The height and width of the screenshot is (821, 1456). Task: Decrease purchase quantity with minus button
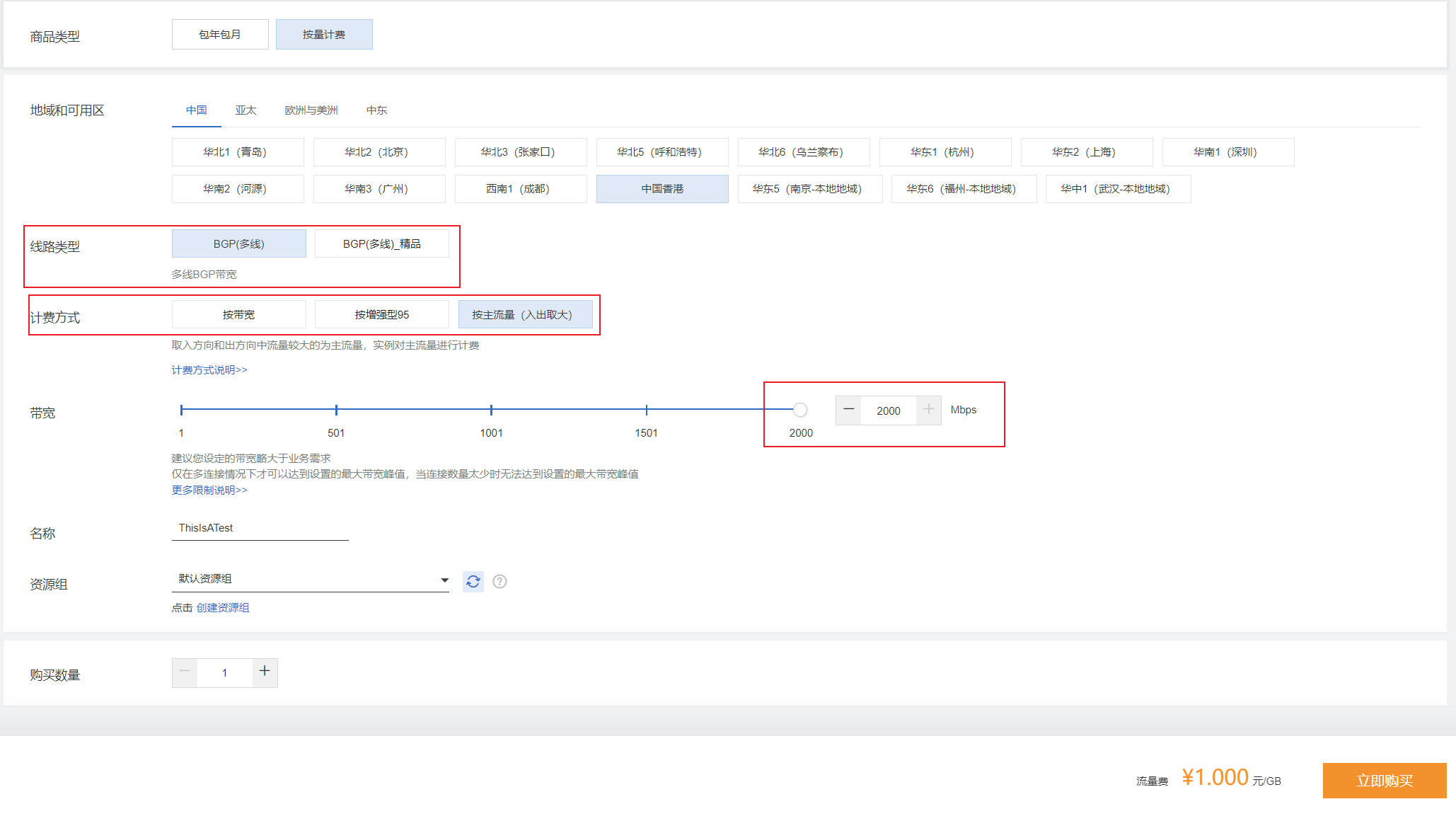185,672
